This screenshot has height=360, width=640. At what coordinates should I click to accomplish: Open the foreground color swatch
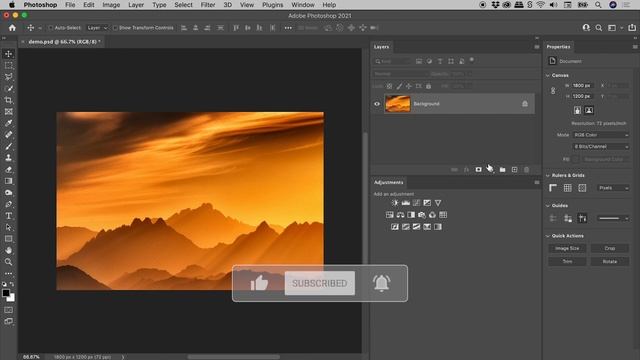[x=6, y=293]
